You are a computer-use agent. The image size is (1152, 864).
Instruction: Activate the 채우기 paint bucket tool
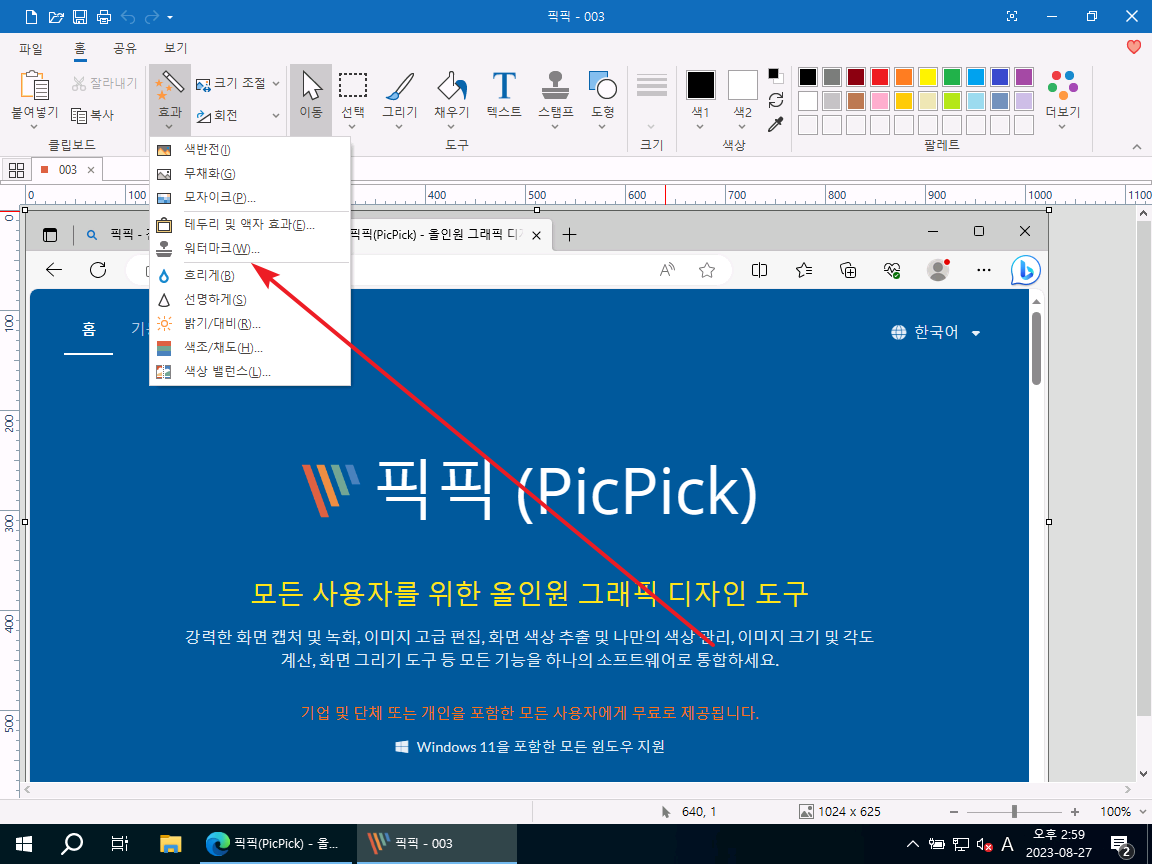451,98
